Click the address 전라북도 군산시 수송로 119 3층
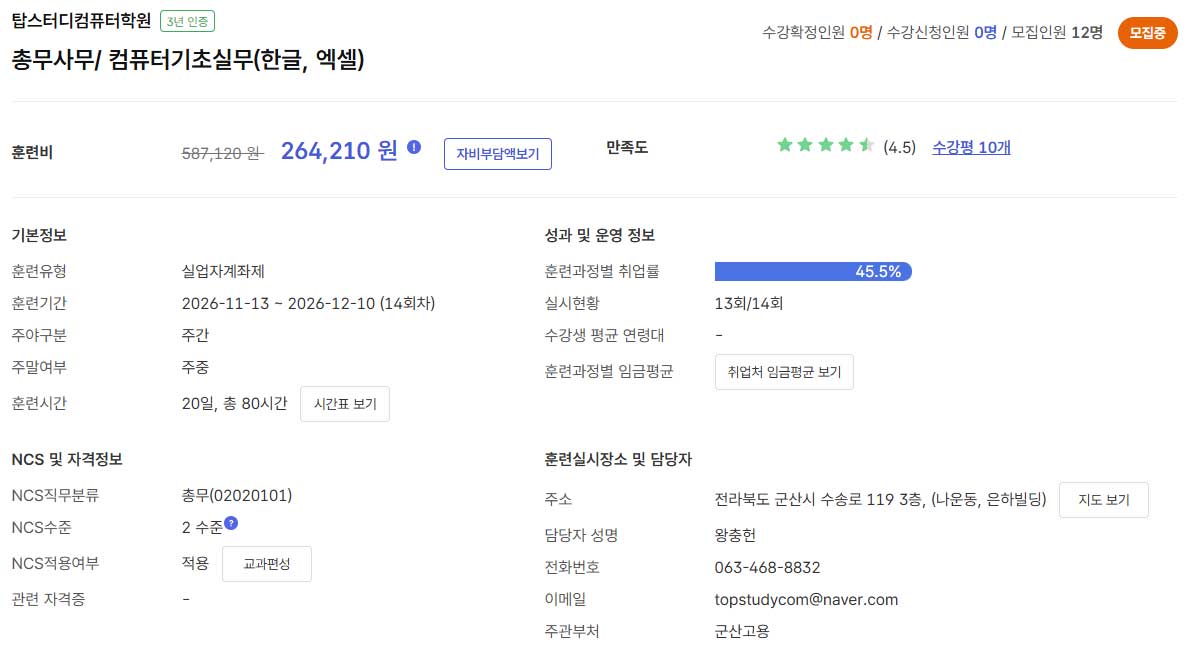This screenshot has height=651, width=1189. pyautogui.click(x=819, y=499)
